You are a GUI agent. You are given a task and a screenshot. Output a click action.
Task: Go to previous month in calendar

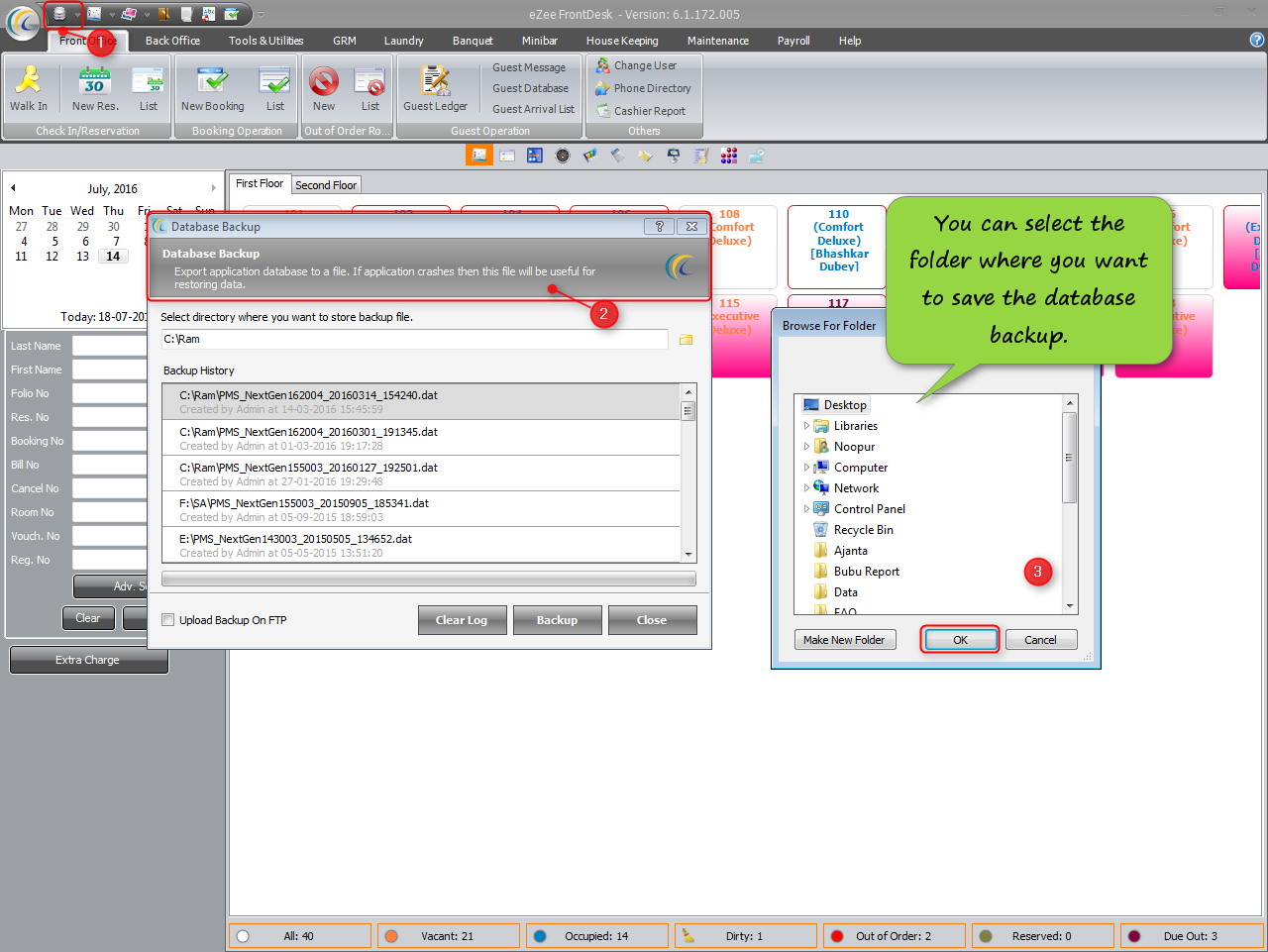pyautogui.click(x=13, y=187)
